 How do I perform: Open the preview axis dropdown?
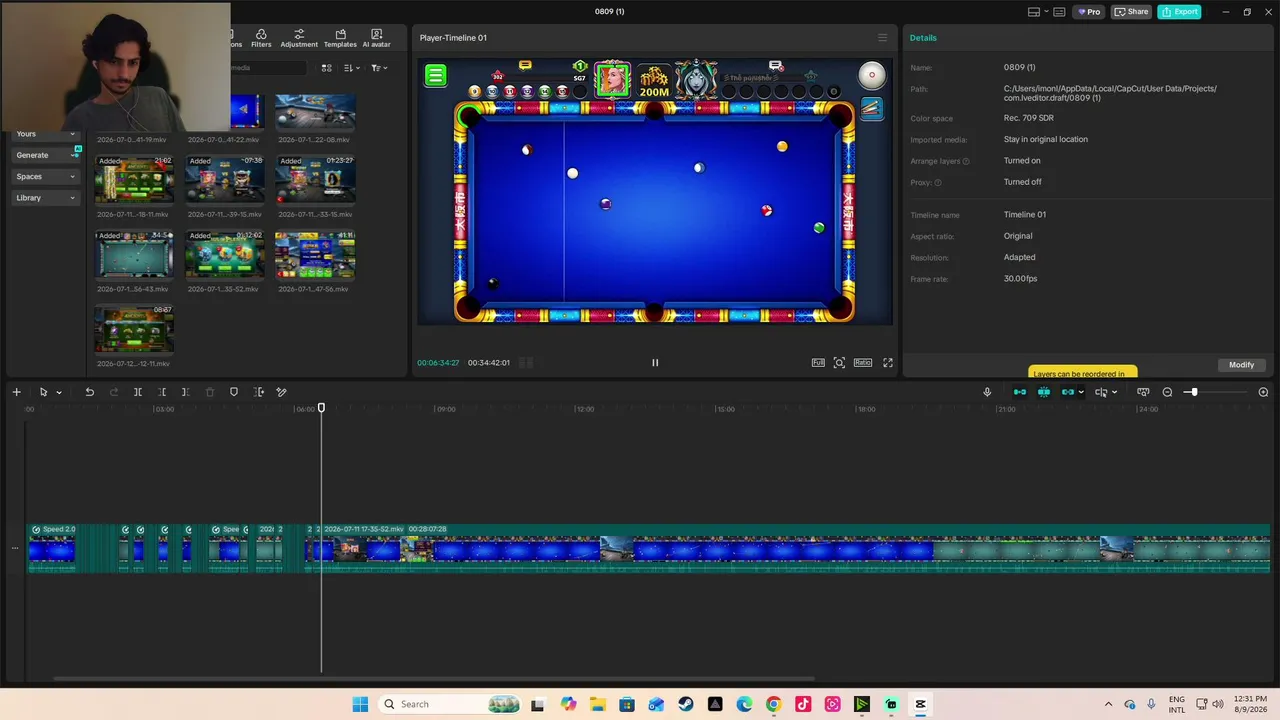pyautogui.click(x=1114, y=392)
